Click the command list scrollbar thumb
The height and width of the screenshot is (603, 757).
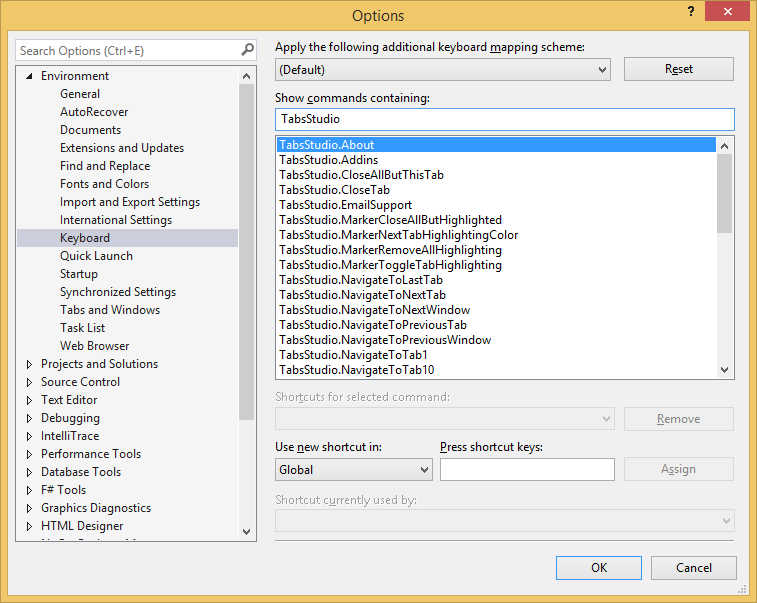(724, 194)
